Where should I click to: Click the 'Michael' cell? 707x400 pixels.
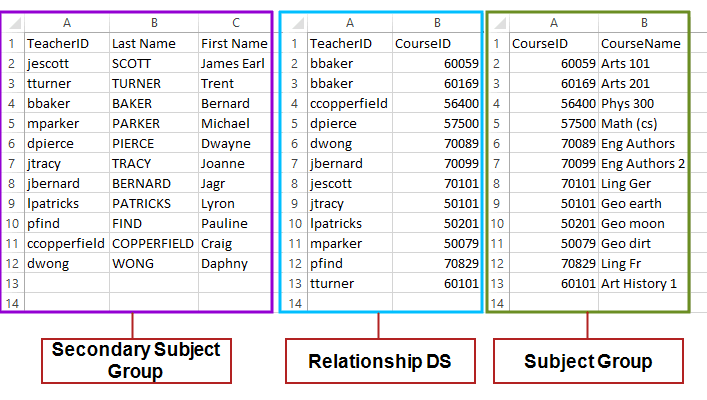[235, 123]
